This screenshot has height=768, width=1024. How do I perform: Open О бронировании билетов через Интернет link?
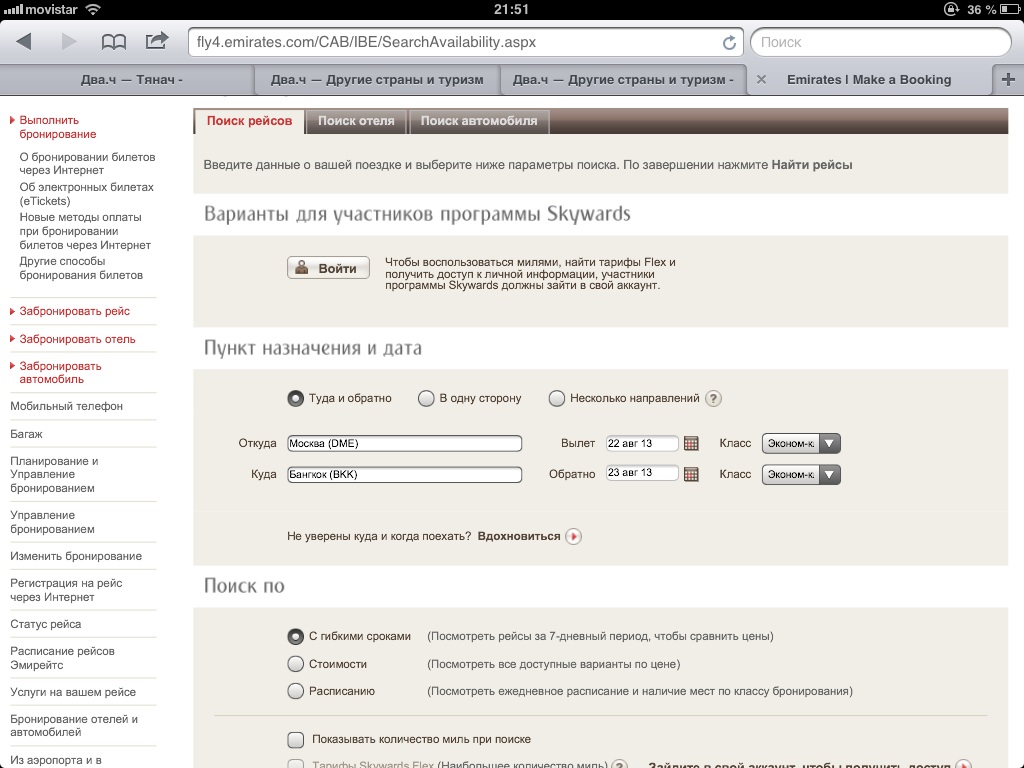click(87, 163)
